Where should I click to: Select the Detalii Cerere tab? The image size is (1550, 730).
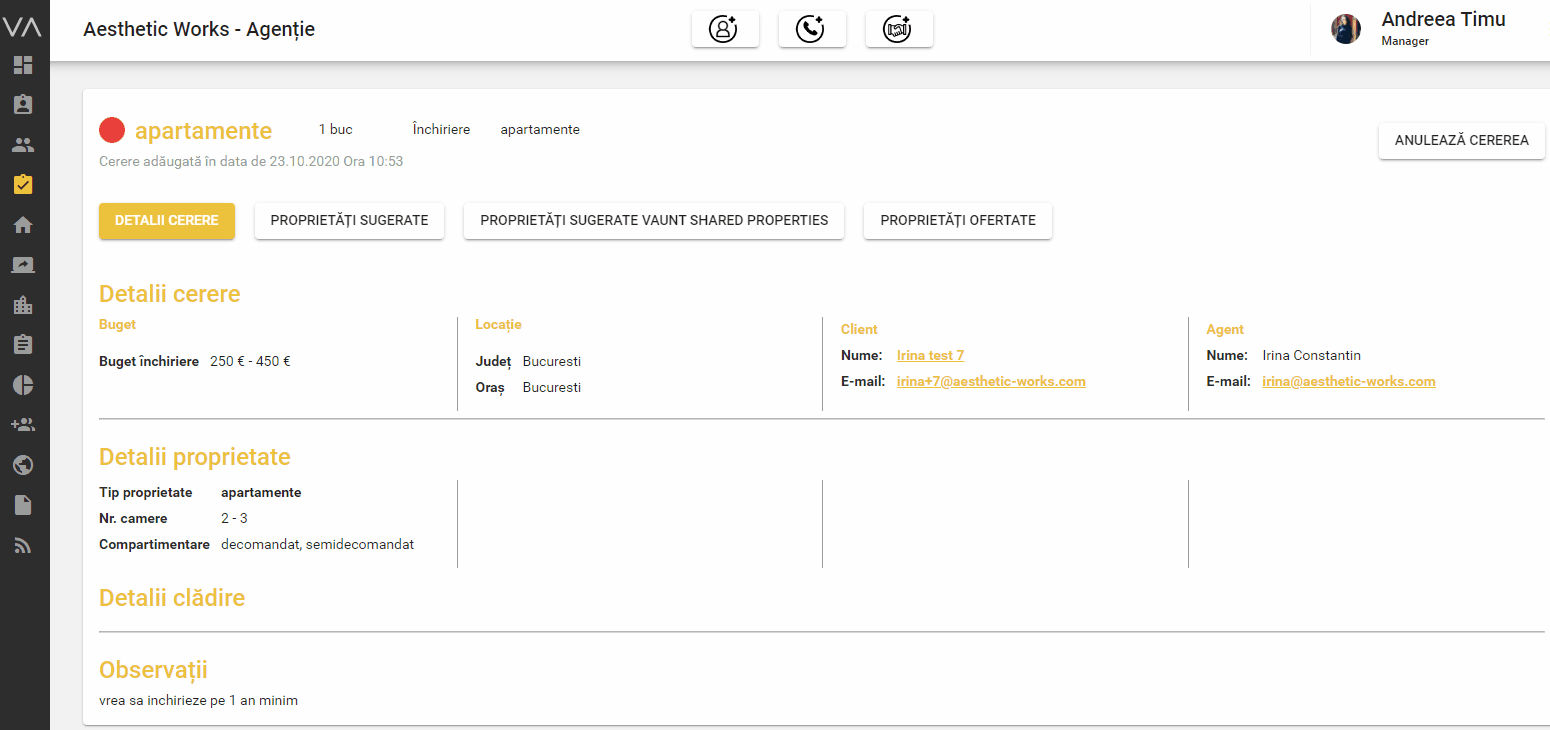[x=166, y=221]
